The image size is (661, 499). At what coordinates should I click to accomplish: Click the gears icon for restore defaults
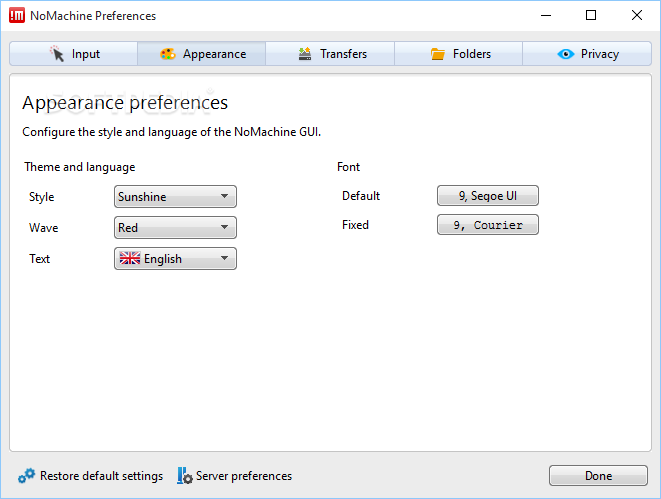click(x=27, y=476)
